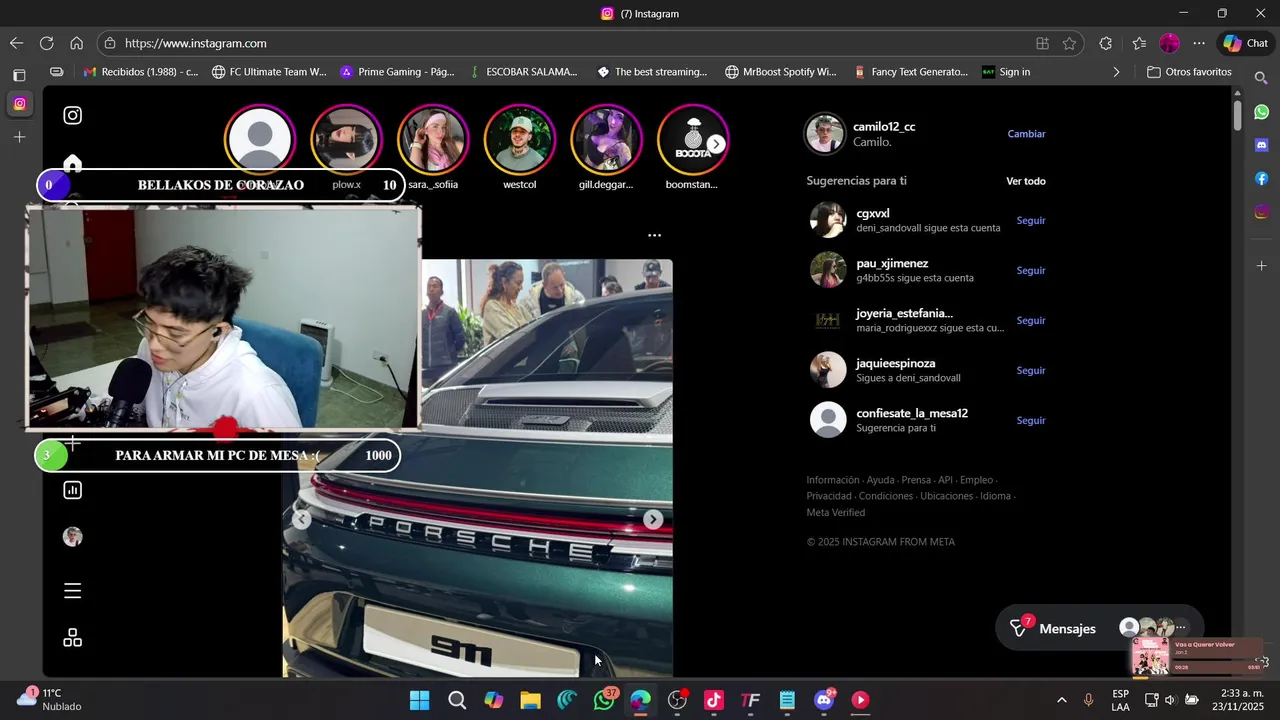Click the Instagram logo in the sidebar
This screenshot has width=1280, height=720.
pyautogui.click(x=72, y=115)
